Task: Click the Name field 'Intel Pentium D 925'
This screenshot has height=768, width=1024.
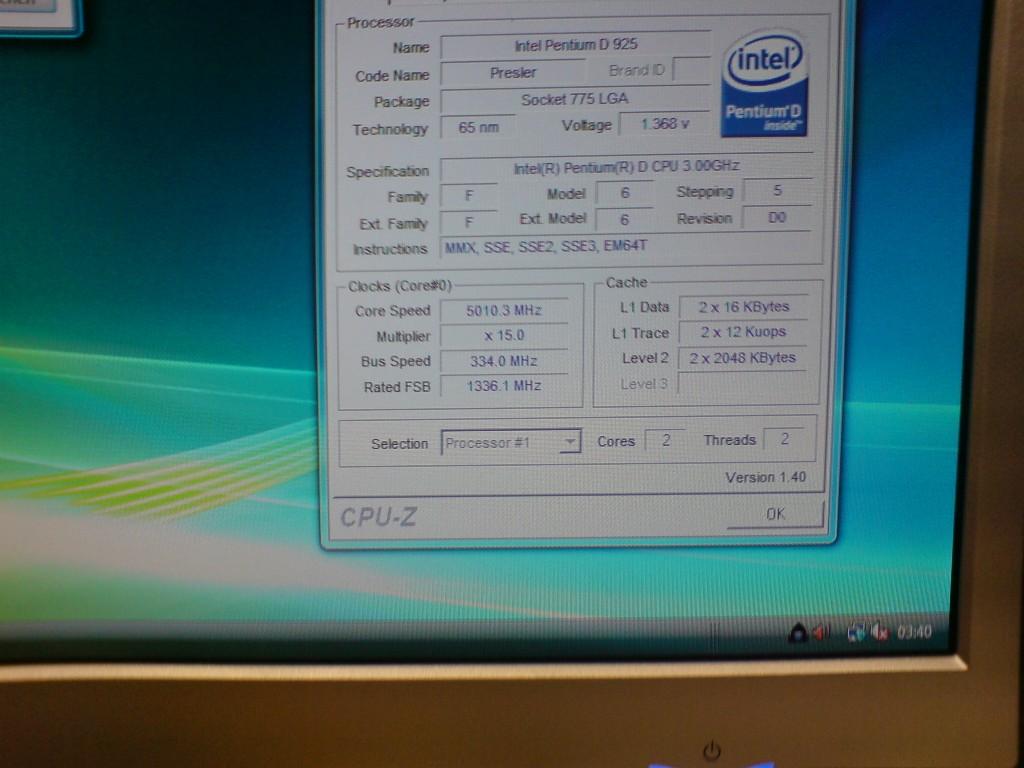Action: [575, 45]
